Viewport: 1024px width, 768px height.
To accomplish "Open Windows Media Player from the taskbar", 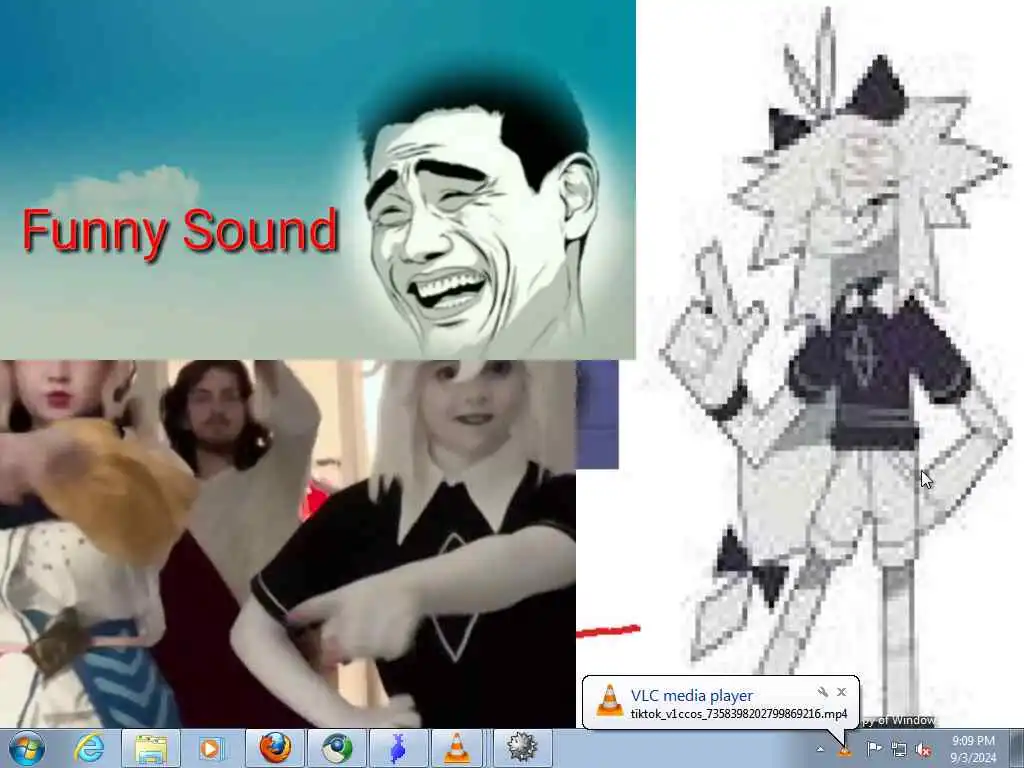I will [210, 748].
